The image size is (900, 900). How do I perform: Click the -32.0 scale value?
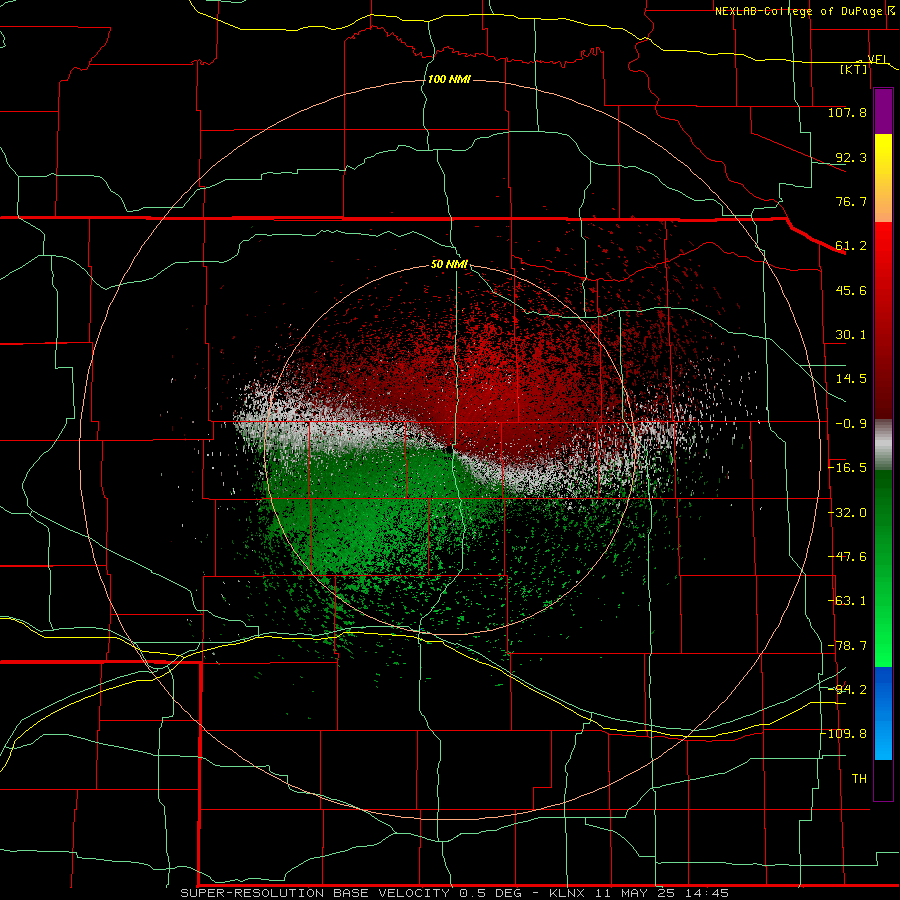coord(847,513)
